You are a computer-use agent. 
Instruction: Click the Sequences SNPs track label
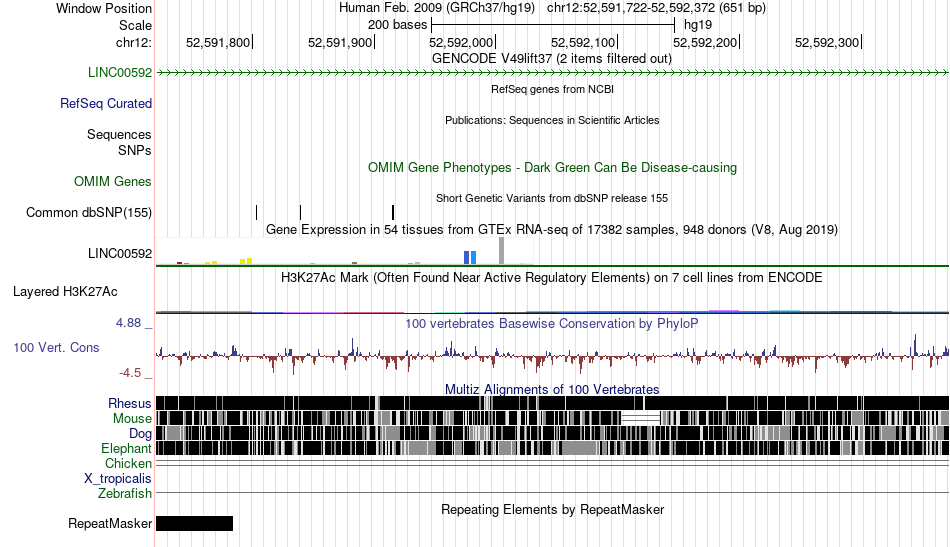119,142
